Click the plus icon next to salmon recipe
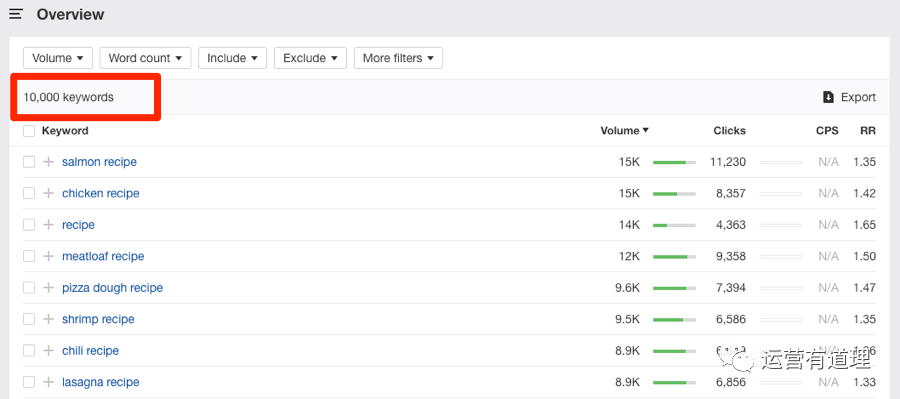Screen dimensions: 900x399 (x=49, y=162)
